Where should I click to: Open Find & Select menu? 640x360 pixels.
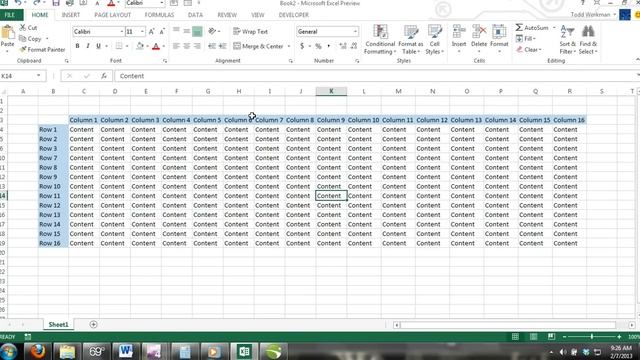click(x=588, y=40)
